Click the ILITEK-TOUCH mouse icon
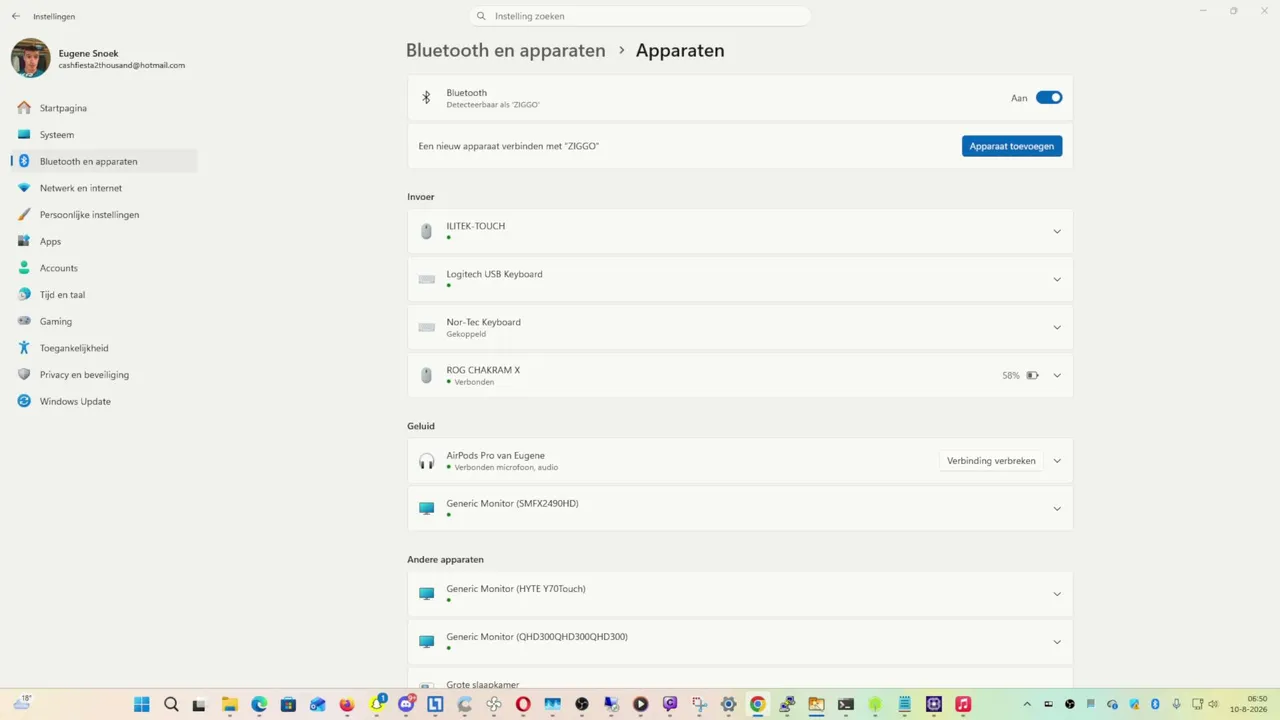Viewport: 1280px width, 720px height. [426, 231]
